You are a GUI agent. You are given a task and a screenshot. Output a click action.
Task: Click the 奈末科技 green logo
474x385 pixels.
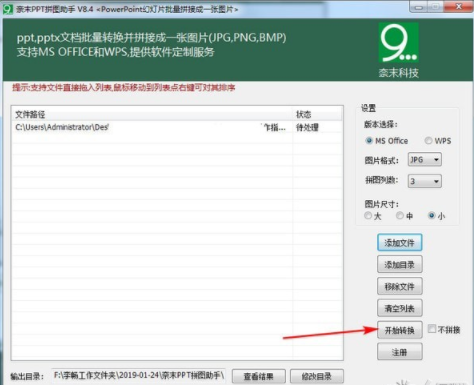coord(399,43)
